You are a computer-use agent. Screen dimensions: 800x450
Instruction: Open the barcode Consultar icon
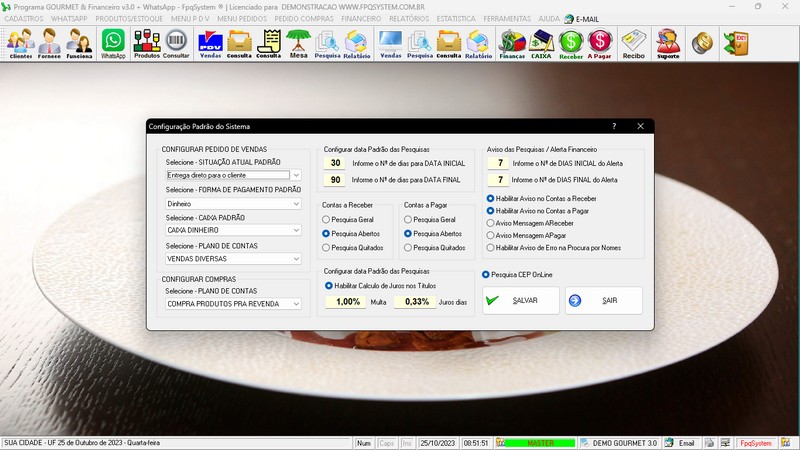tap(176, 43)
